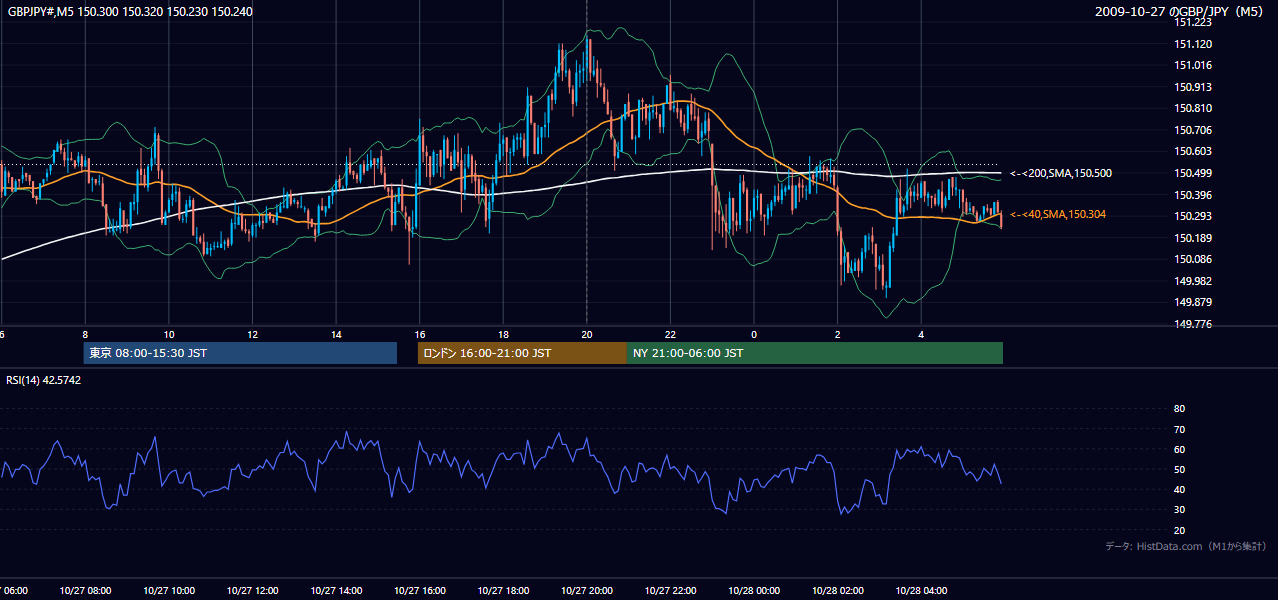This screenshot has height=600, width=1278.
Task: Click bottom time label 10/27 14:00
Action: point(336,591)
